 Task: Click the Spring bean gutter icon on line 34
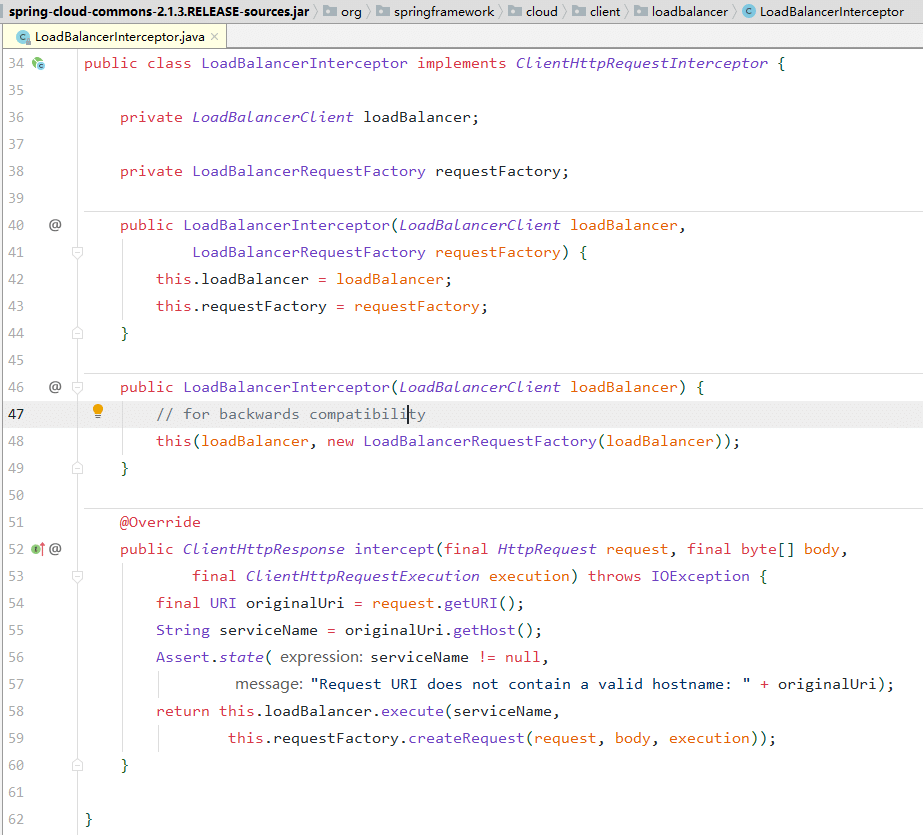[x=39, y=63]
